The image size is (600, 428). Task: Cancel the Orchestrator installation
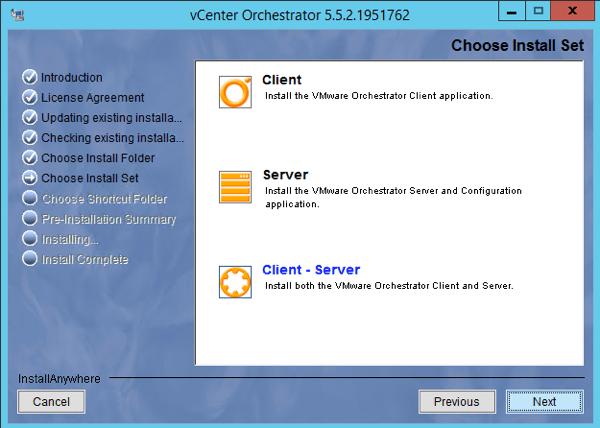pyautogui.click(x=51, y=402)
